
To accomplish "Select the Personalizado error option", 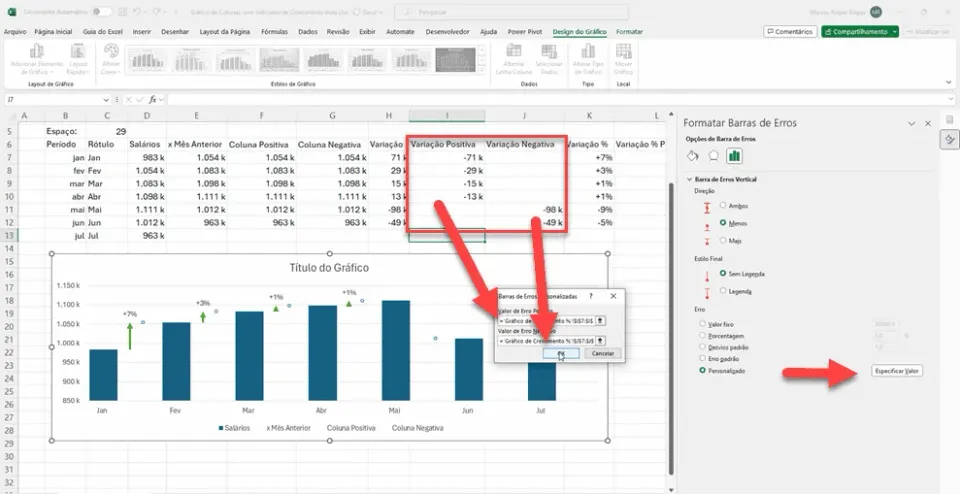I will tap(702, 370).
